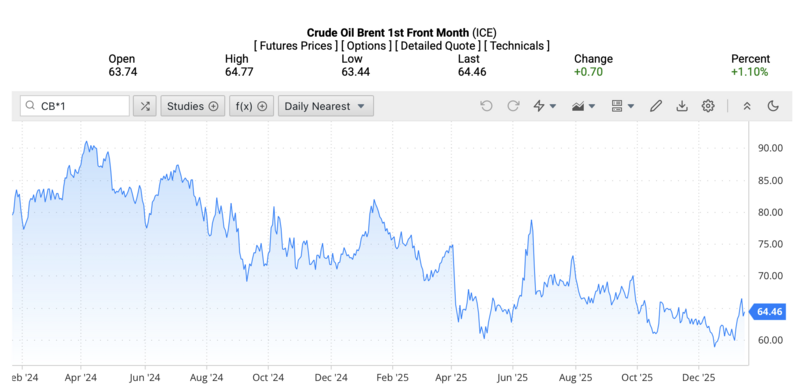The height and width of the screenshot is (385, 800).
Task: Click the symbol search box CB*1
Action: click(x=75, y=106)
